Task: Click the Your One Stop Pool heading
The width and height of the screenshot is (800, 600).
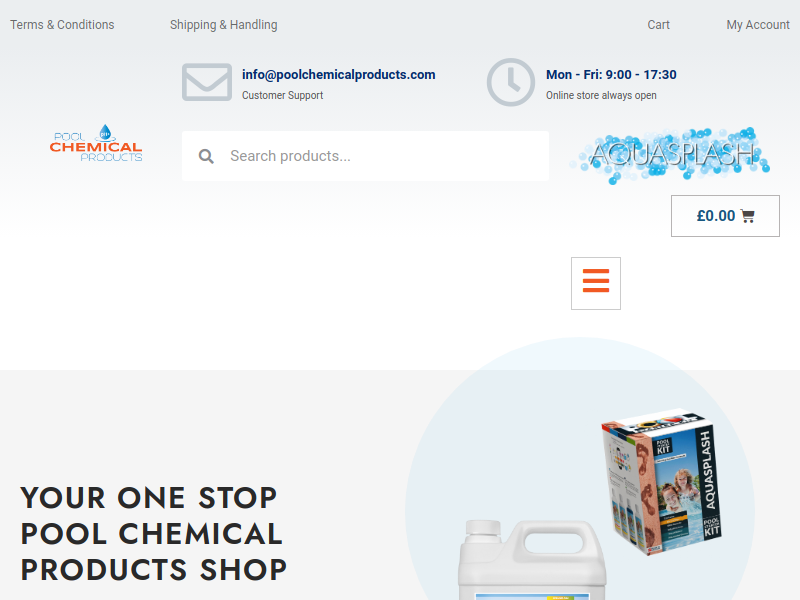Action: coord(154,534)
